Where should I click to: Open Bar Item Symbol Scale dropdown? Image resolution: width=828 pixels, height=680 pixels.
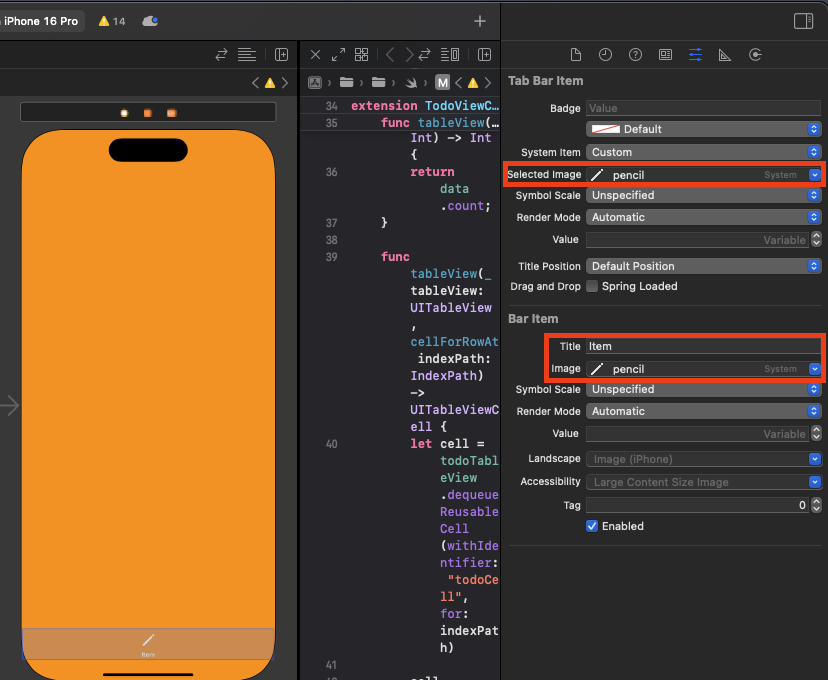click(703, 389)
